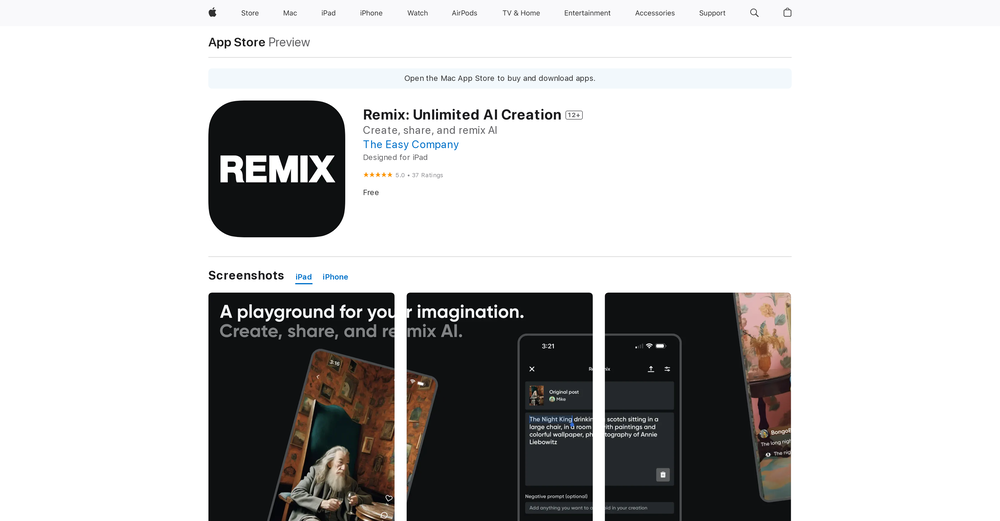Open the Accessories menu
Image resolution: width=1000 pixels, height=521 pixels.
pyautogui.click(x=654, y=13)
